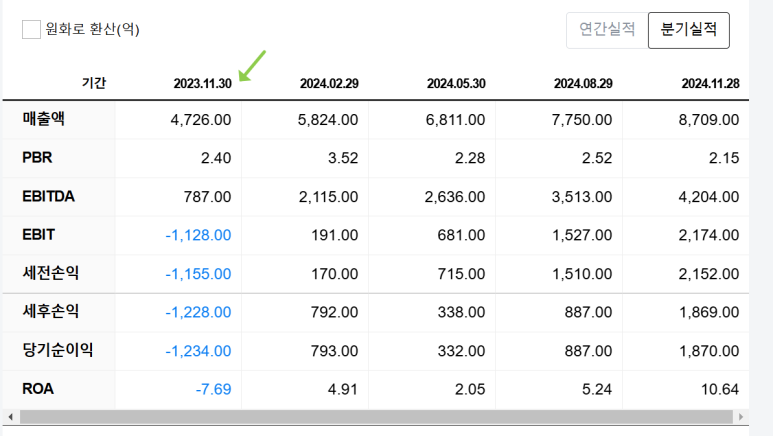Click the 세후손익 value 338.00
The width and height of the screenshot is (773, 436).
461,312
